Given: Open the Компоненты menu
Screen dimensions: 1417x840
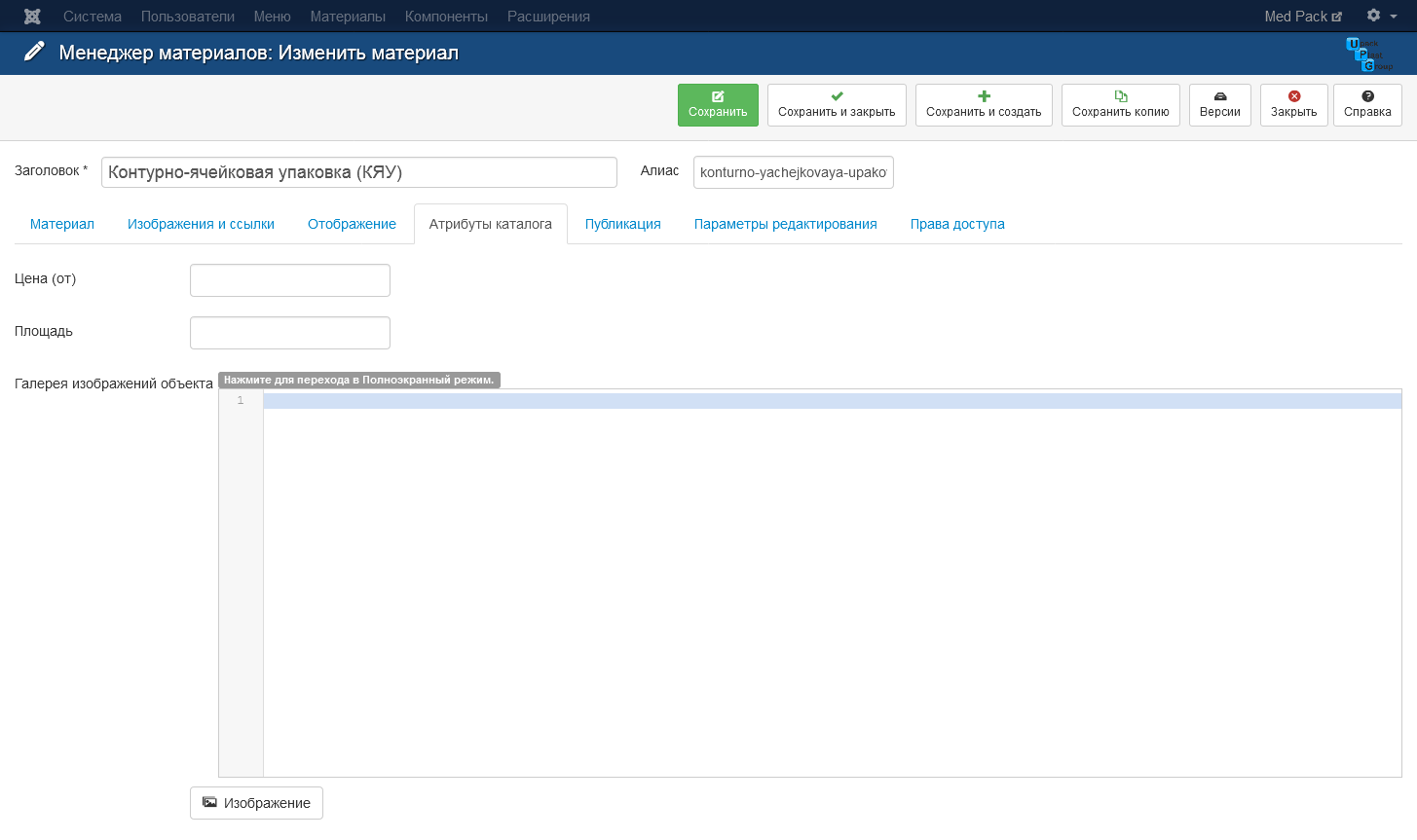Looking at the screenshot, I should (x=446, y=17).
